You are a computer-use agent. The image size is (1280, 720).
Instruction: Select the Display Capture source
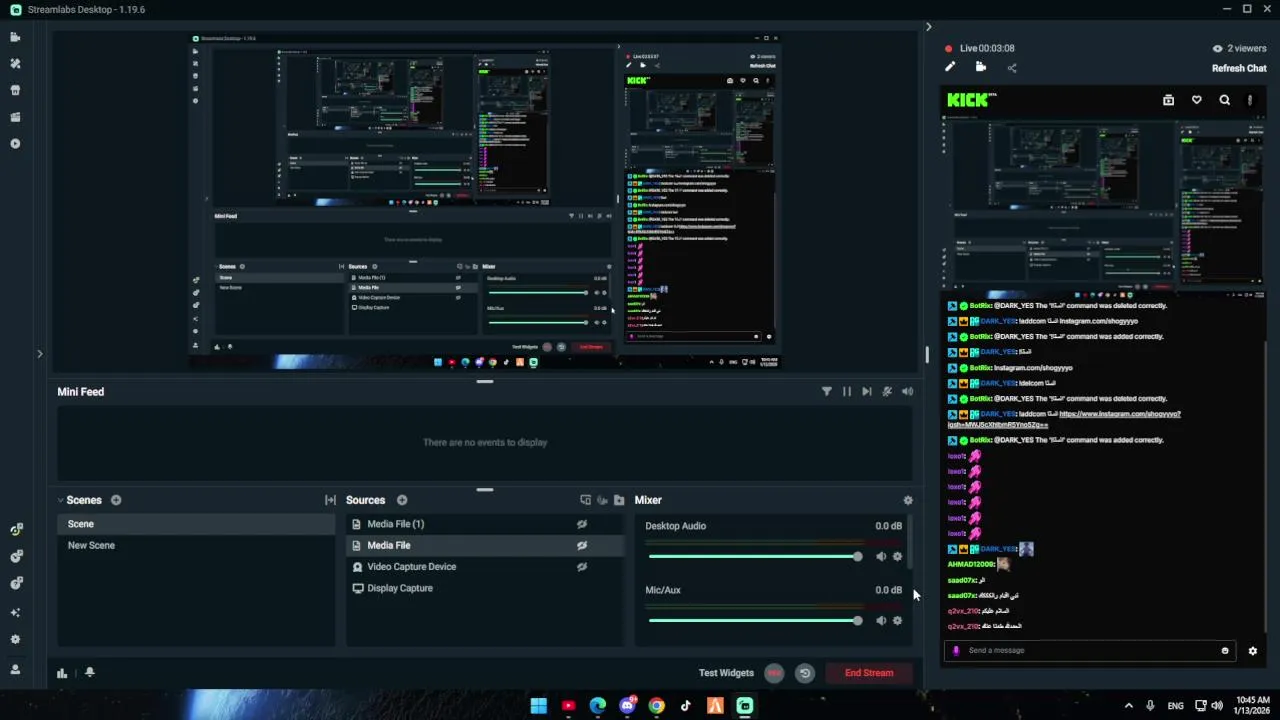[x=485, y=588]
